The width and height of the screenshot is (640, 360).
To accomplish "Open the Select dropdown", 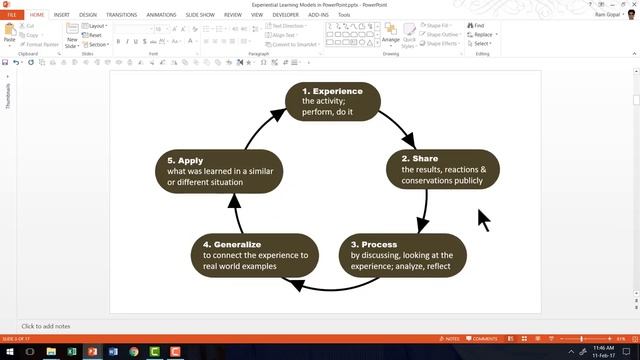I will (480, 43).
